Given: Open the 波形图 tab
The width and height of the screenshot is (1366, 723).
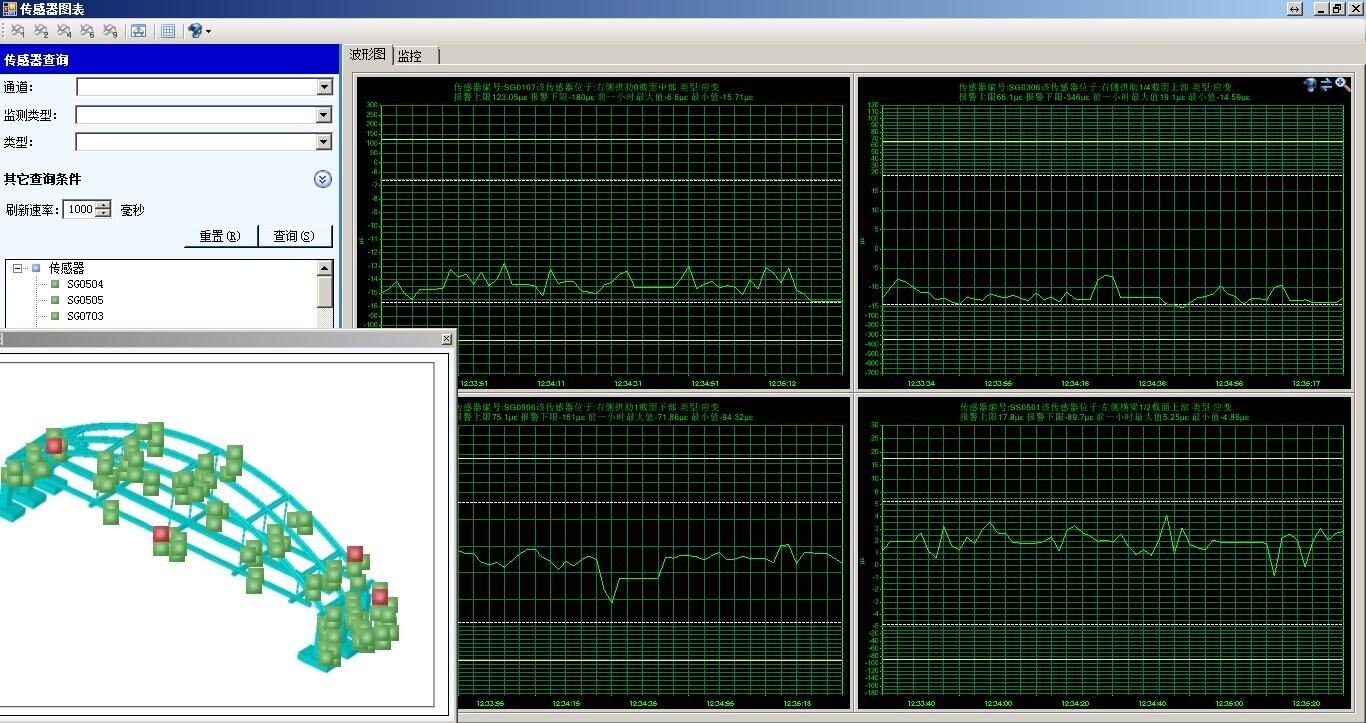Looking at the screenshot, I should pos(367,55).
